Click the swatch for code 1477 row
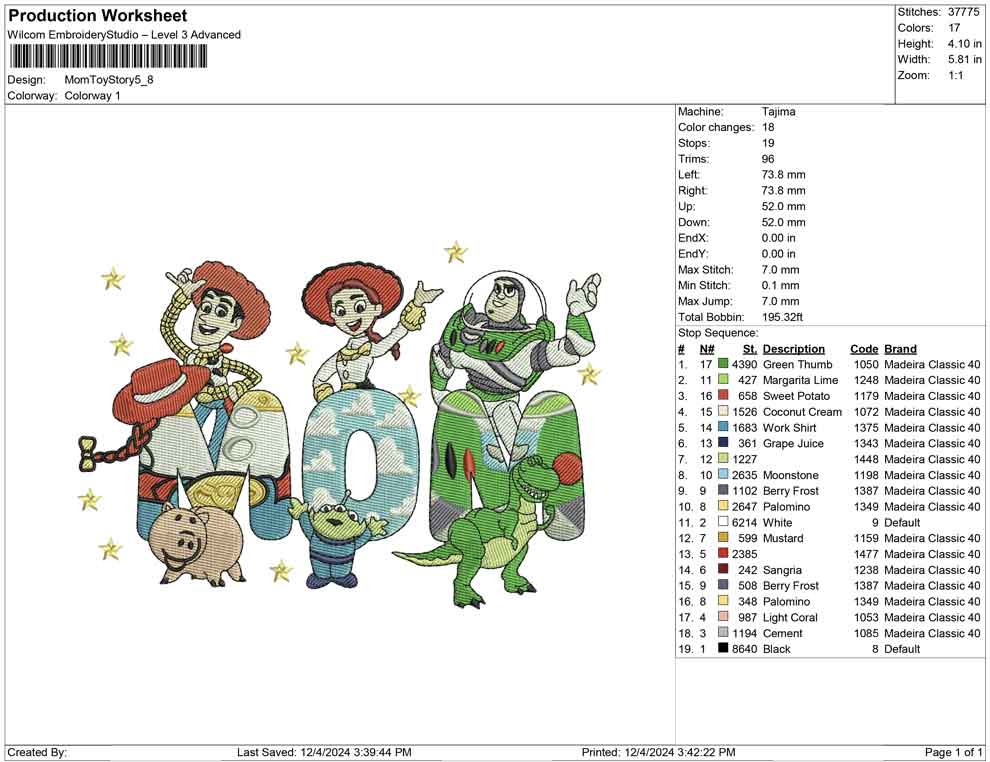The image size is (990, 762). 723,554
